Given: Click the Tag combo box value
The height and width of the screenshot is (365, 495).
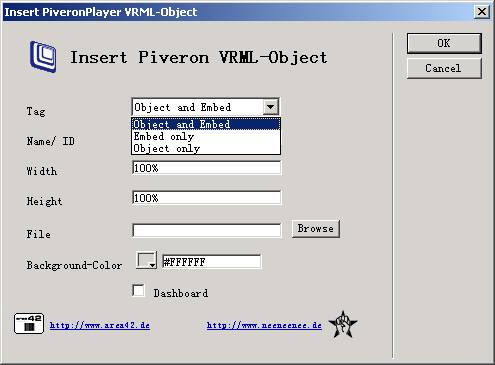Looking at the screenshot, I should [x=198, y=107].
